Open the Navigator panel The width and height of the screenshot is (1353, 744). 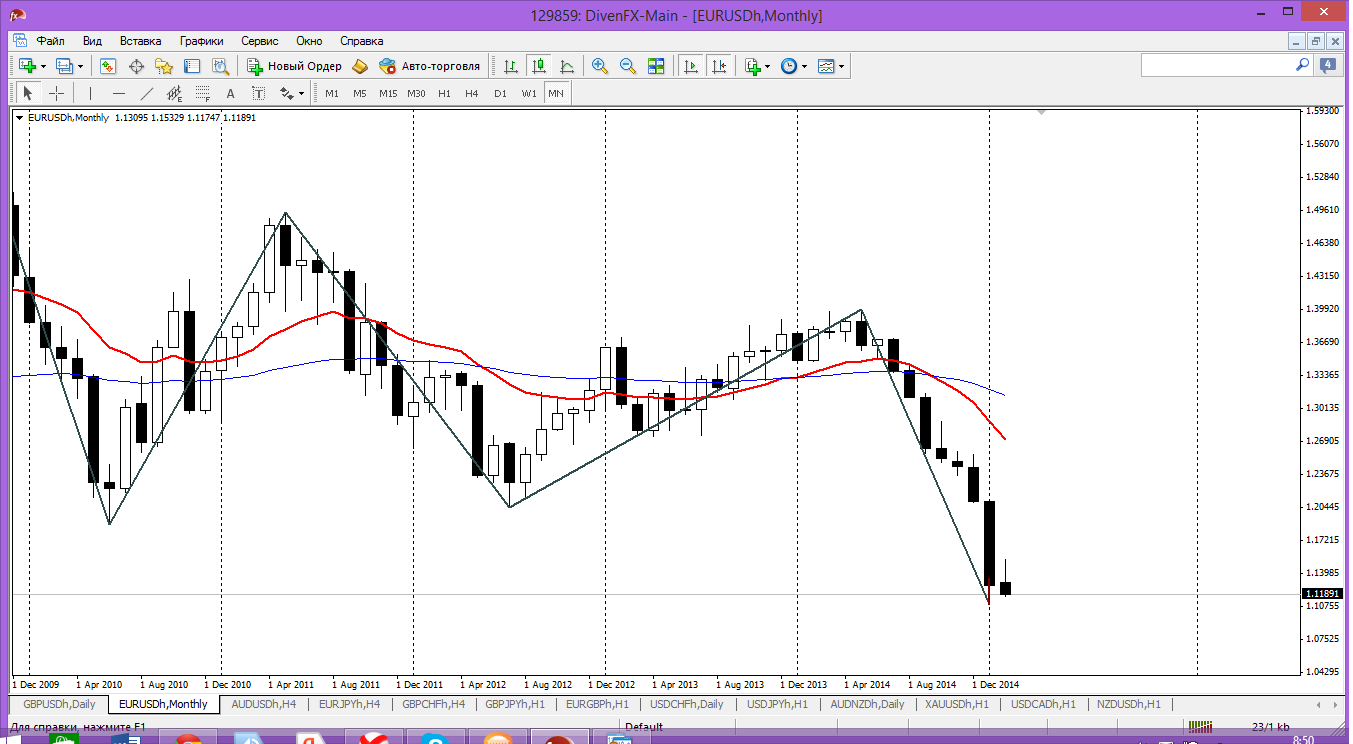pyautogui.click(x=164, y=66)
